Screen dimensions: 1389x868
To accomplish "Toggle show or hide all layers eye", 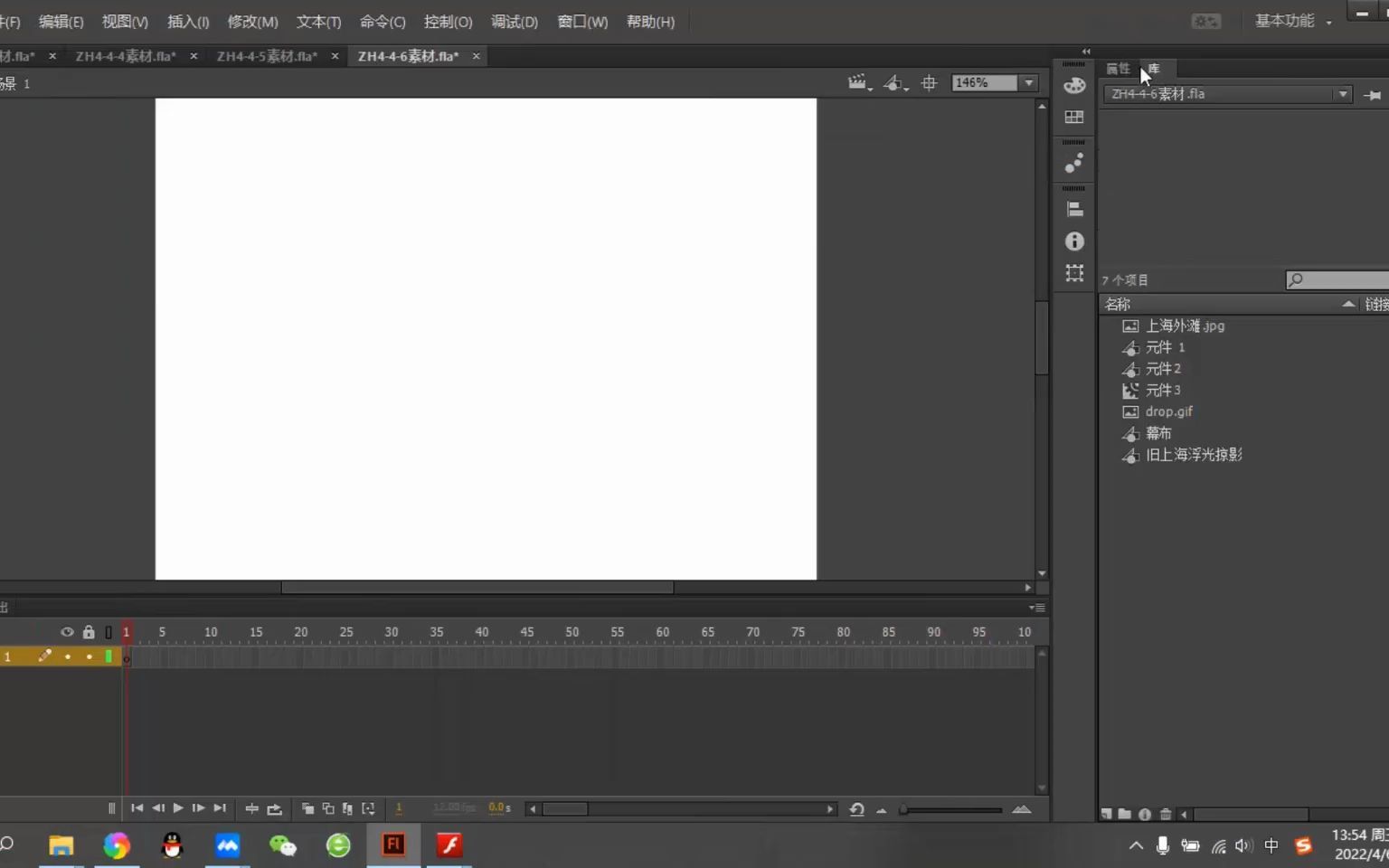I will pyautogui.click(x=67, y=632).
